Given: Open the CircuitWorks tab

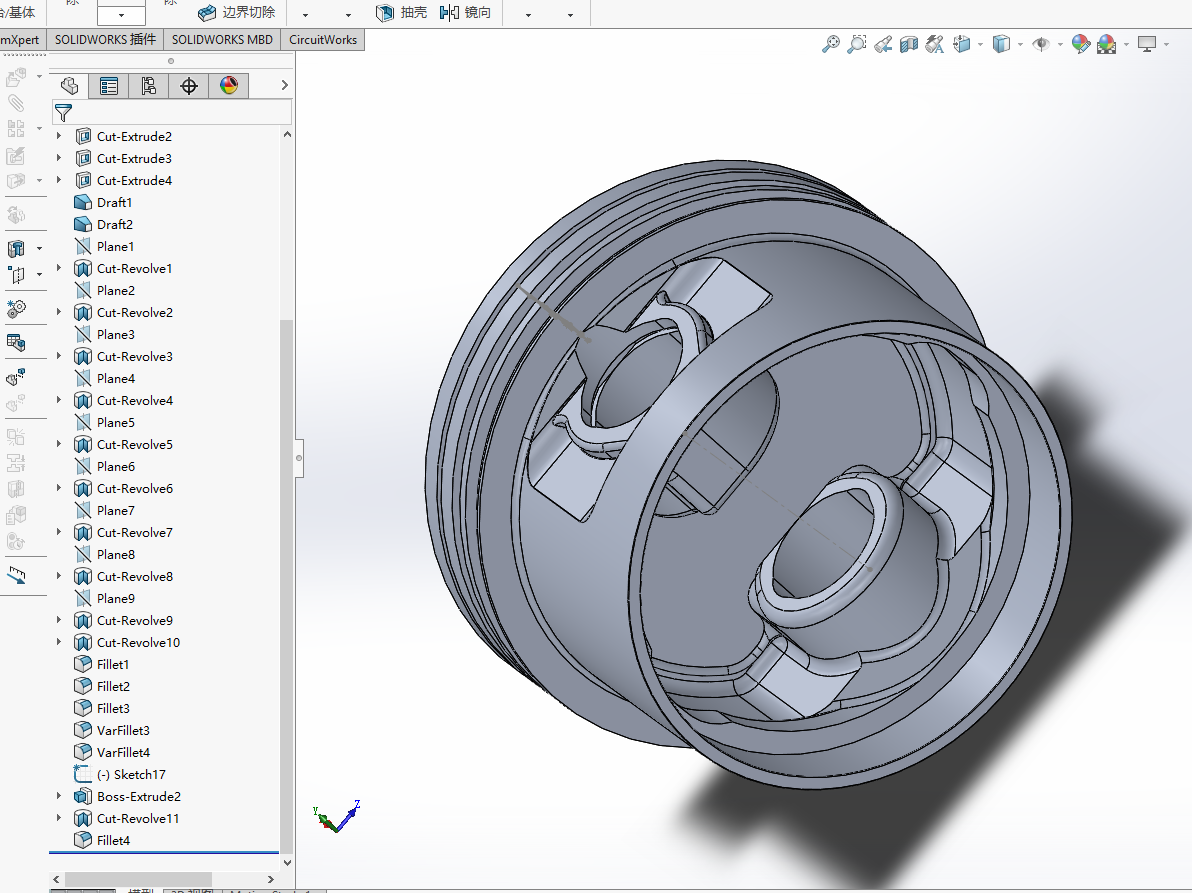Looking at the screenshot, I should pyautogui.click(x=323, y=40).
